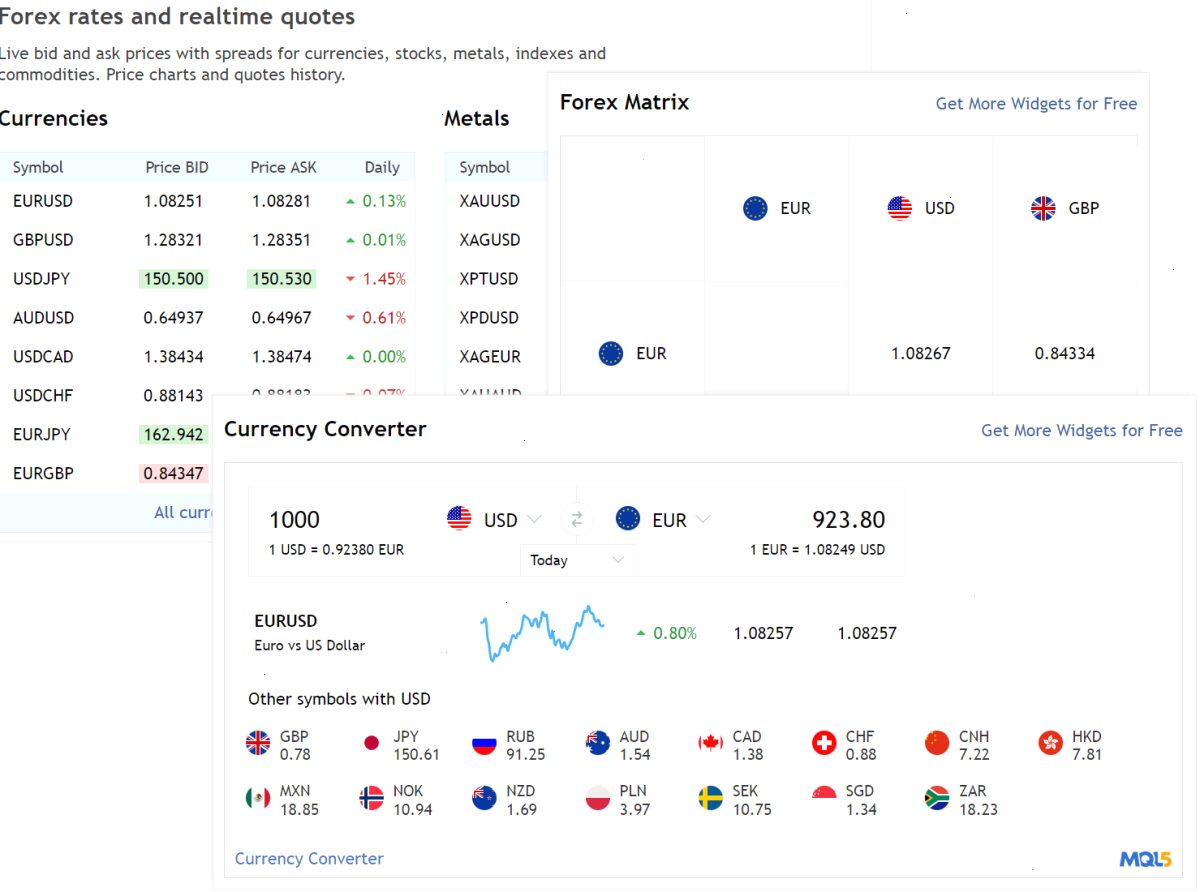Open the Currency Converter link at bottom

point(309,859)
